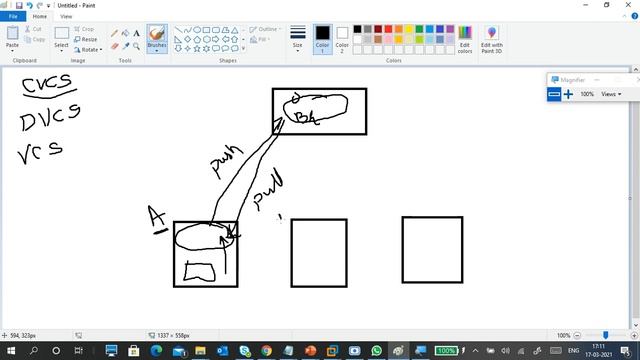
Task: Select the Pencil tool
Action: click(x=115, y=33)
